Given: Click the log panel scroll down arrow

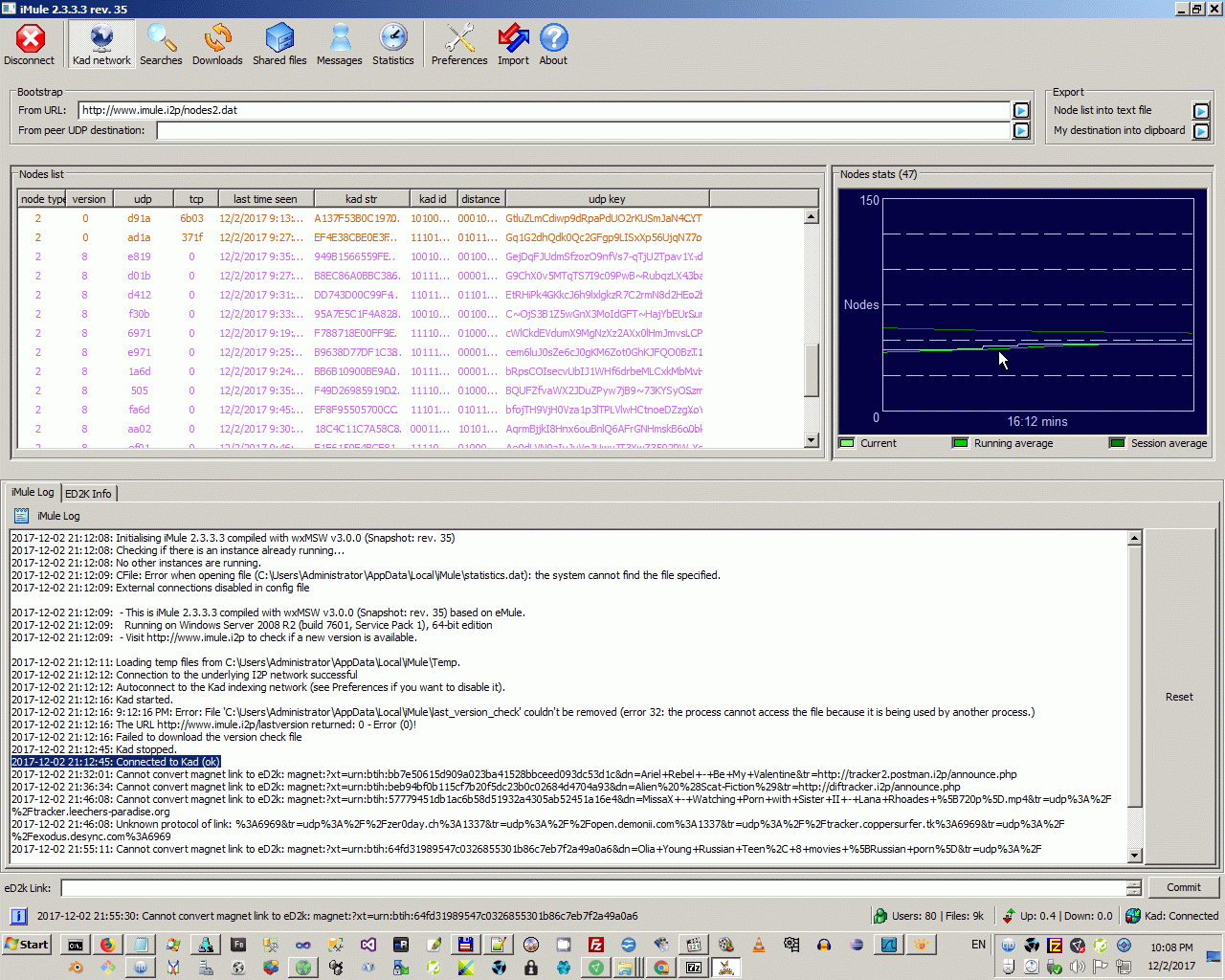Looking at the screenshot, I should coord(1135,856).
